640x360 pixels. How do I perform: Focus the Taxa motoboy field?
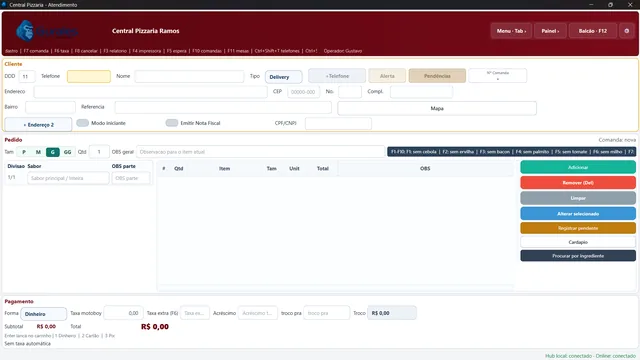tap(123, 313)
